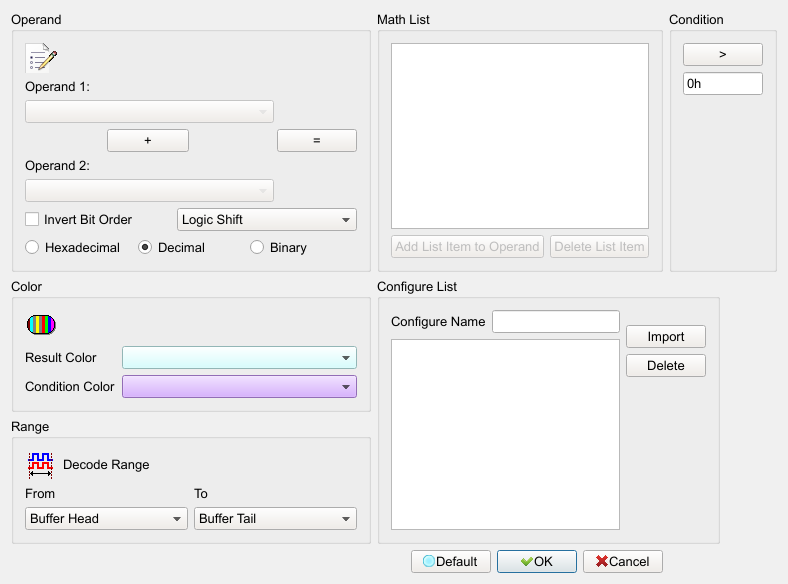Viewport: 788px width, 584px height.
Task: Click inside the Math List box
Action: click(x=520, y=136)
